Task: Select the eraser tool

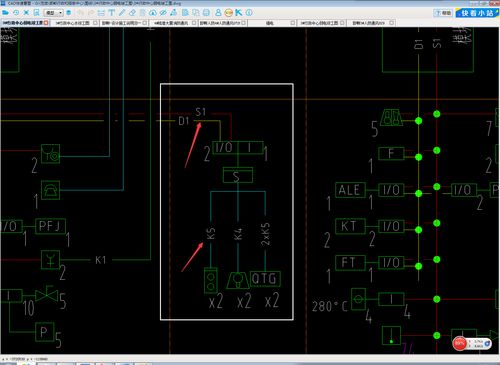Action: point(132,13)
